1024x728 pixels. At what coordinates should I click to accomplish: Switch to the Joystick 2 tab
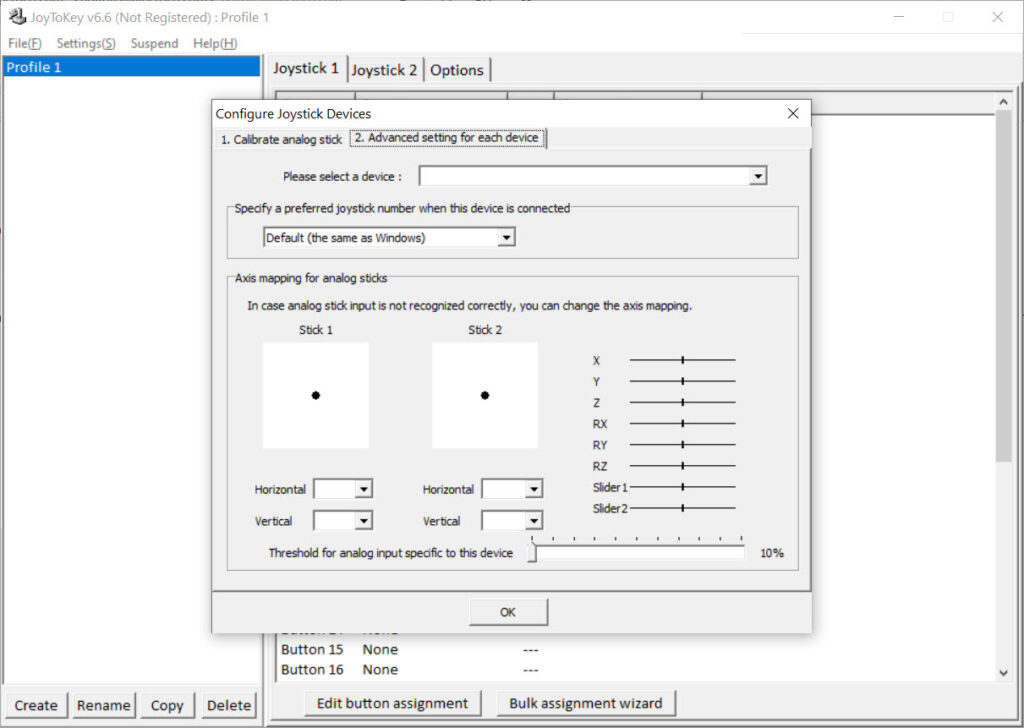coord(384,70)
